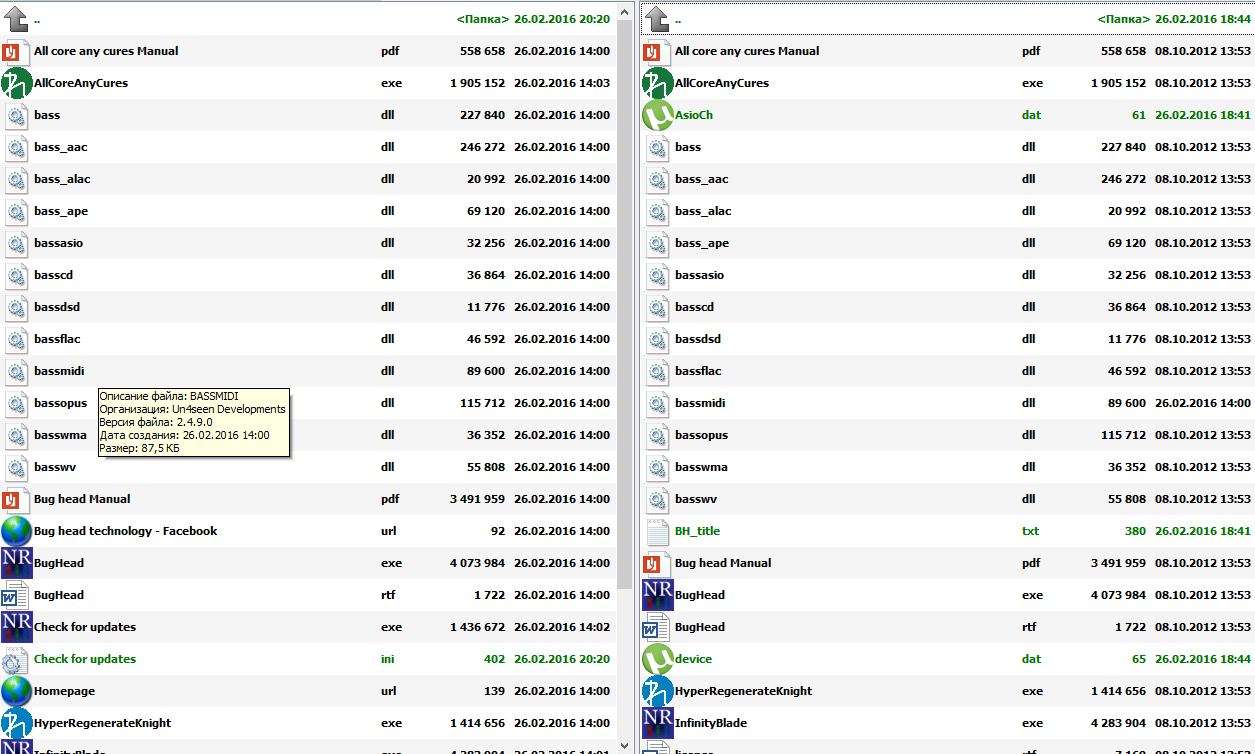Viewport: 1255px width, 754px height.
Task: Click the AllCoreAnyCures exe icon in right panel
Action: tap(657, 83)
